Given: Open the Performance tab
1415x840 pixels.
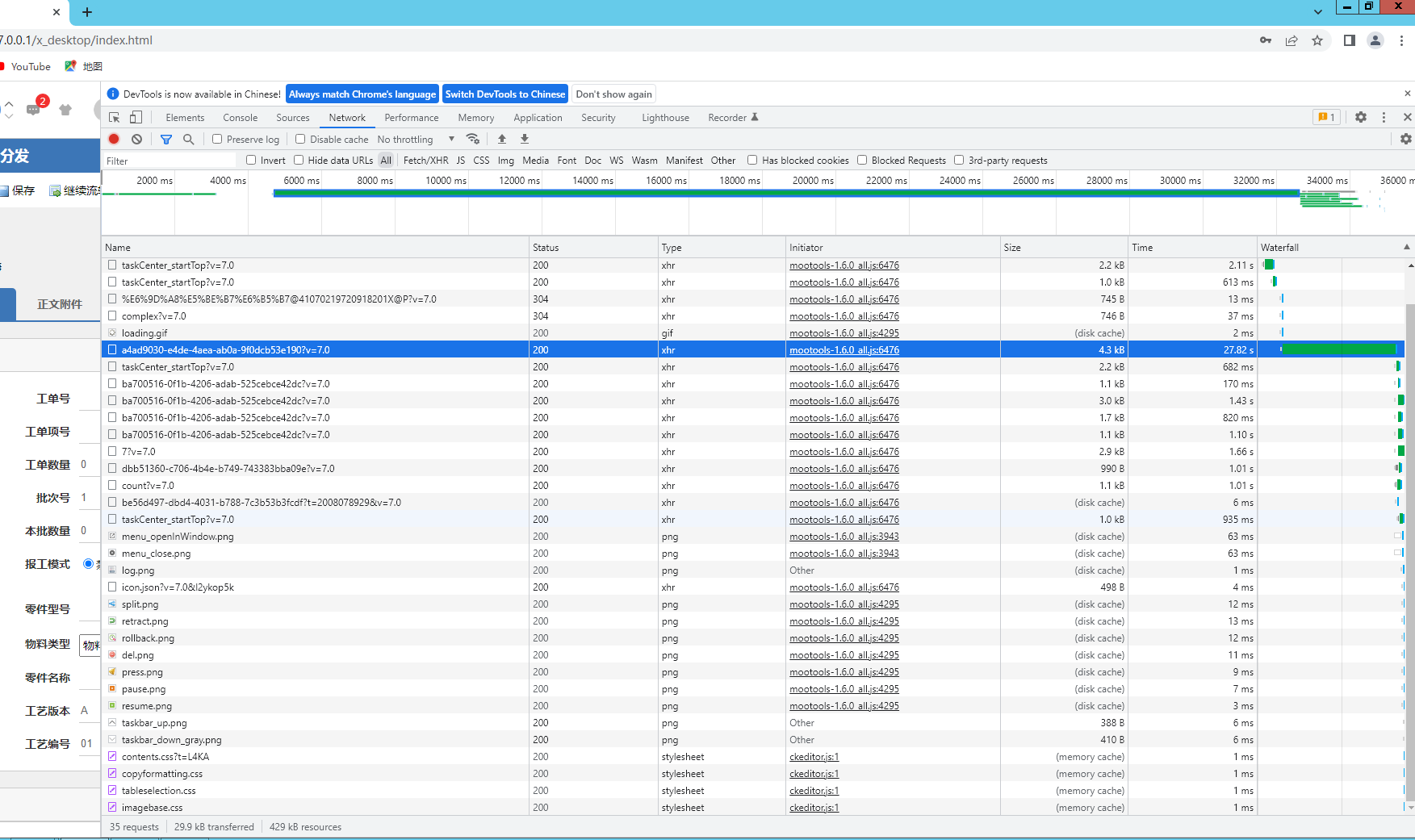Looking at the screenshot, I should [x=411, y=118].
